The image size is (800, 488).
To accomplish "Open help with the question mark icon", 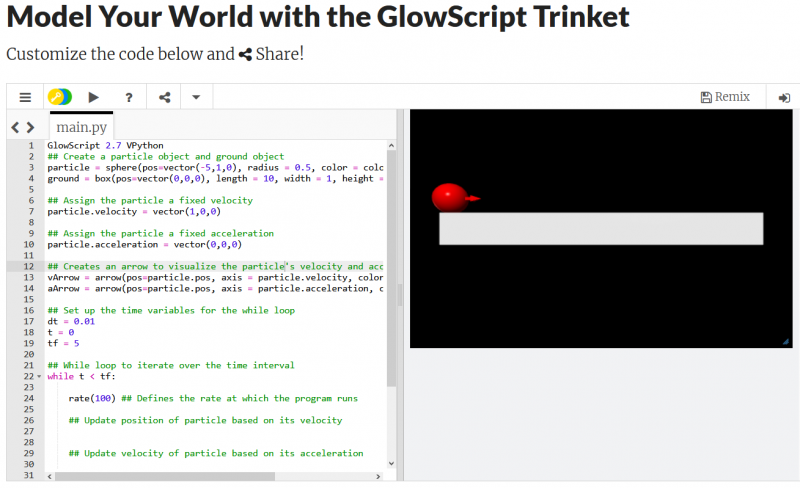I will coord(129,97).
